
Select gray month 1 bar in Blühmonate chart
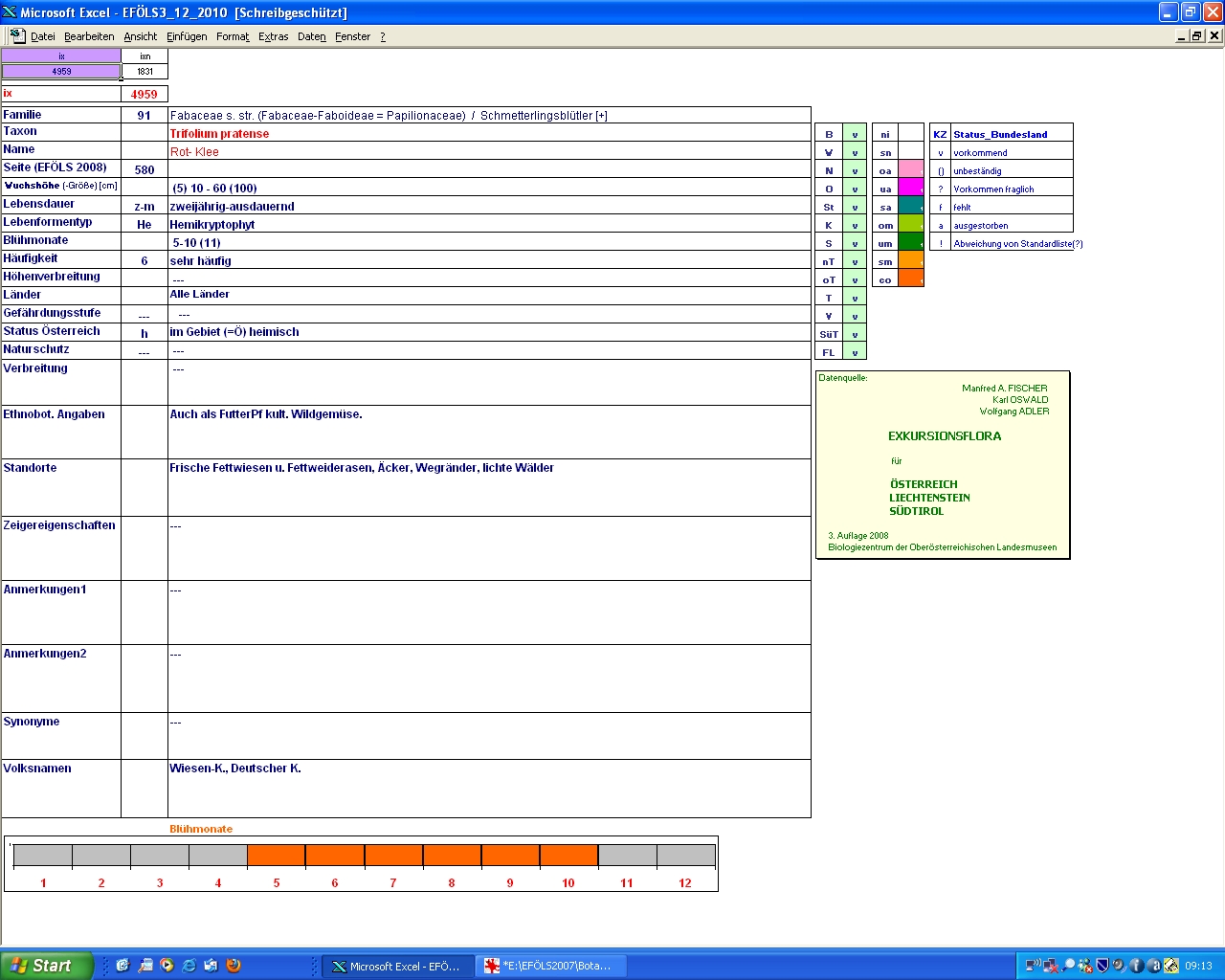(x=43, y=856)
